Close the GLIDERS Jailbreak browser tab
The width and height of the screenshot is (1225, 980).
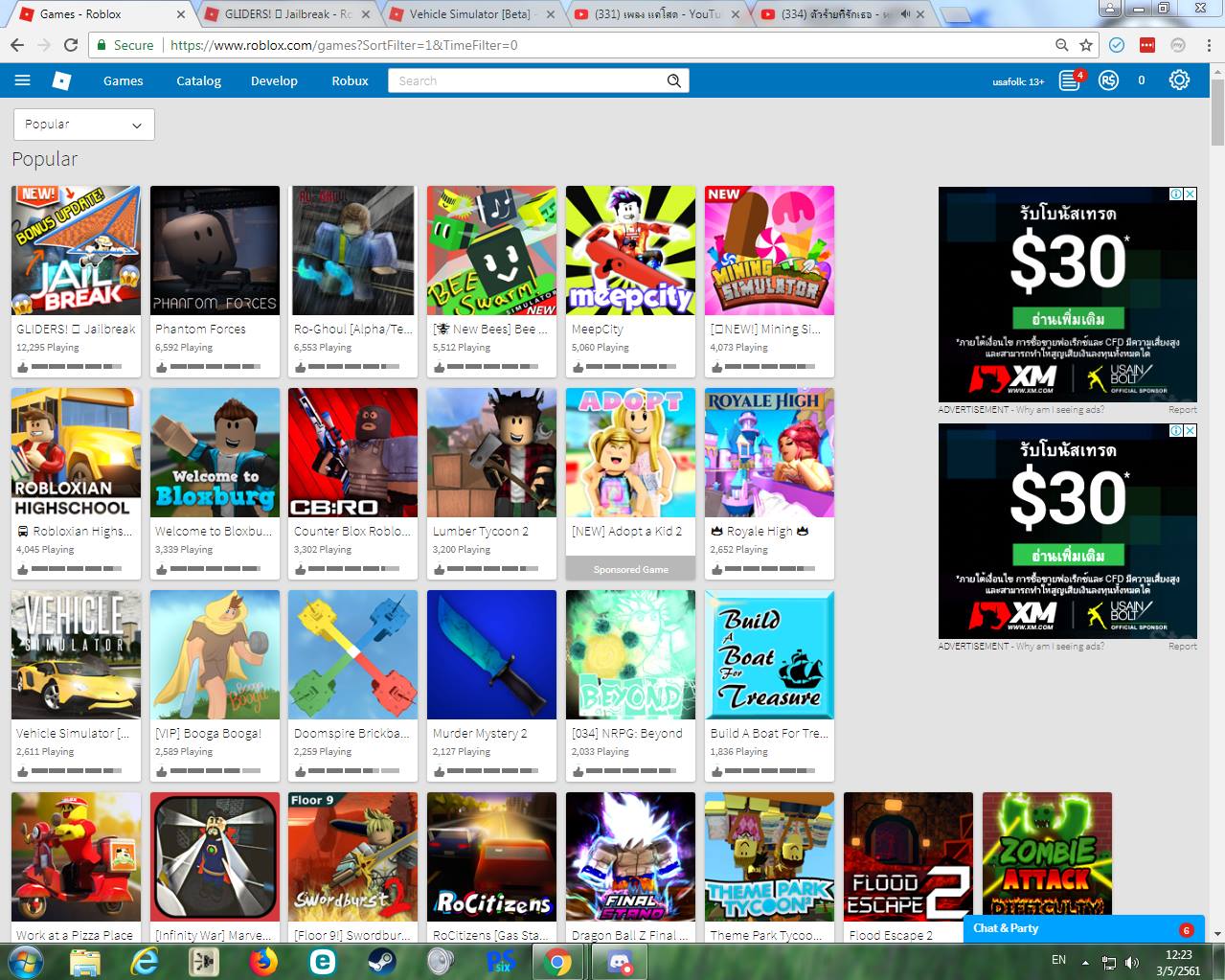coord(366,14)
